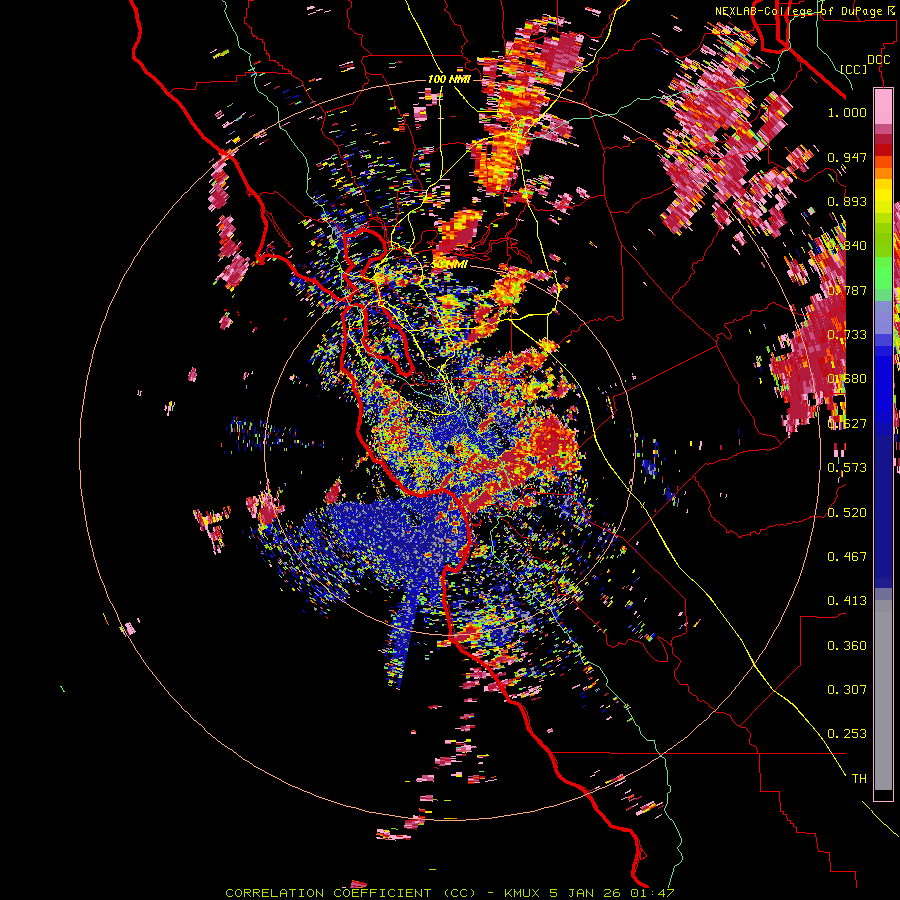Click the 0.360 scale value
900x900 pixels.
coord(847,646)
